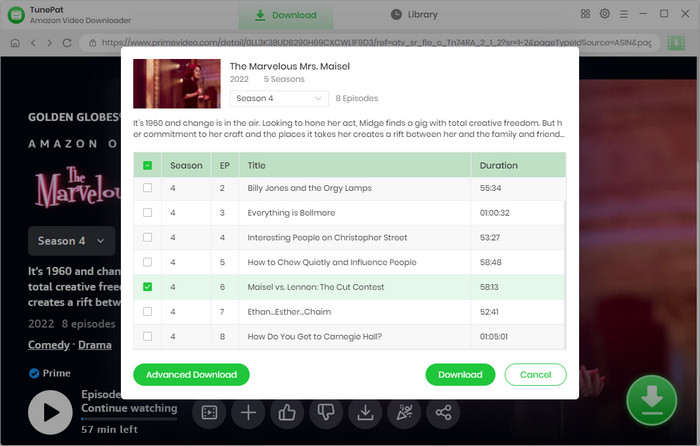700x446 pixels.
Task: Click the 8 Episodes label
Action: coord(357,98)
